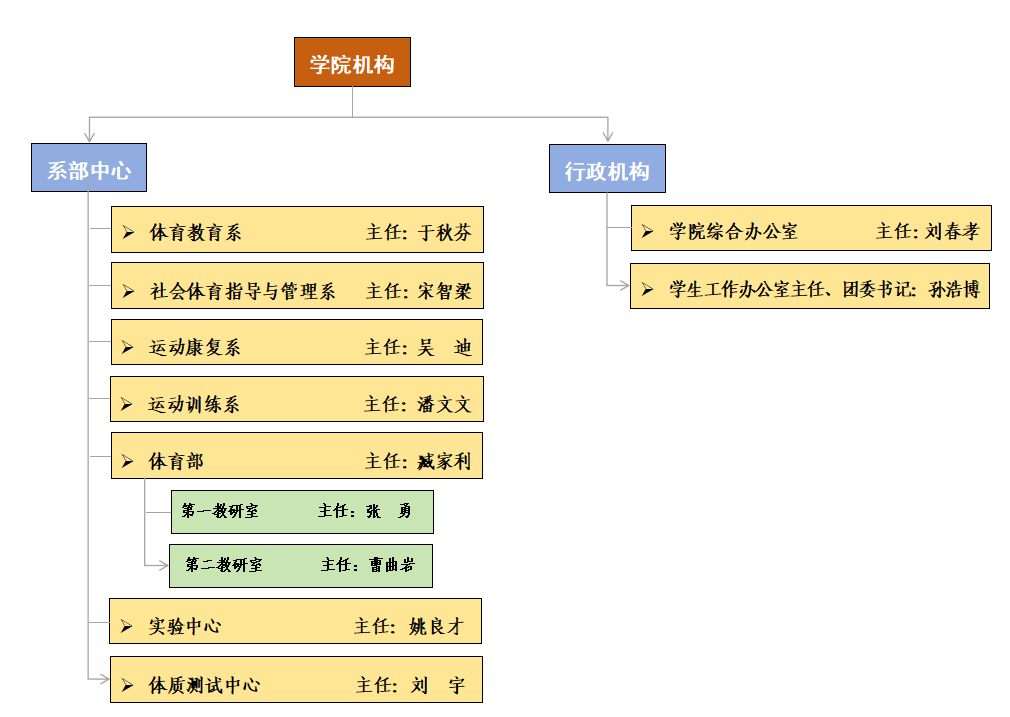Image resolution: width=1010 pixels, height=717 pixels.
Task: Click arrow bullet before 体育教育系
Action: point(128,233)
